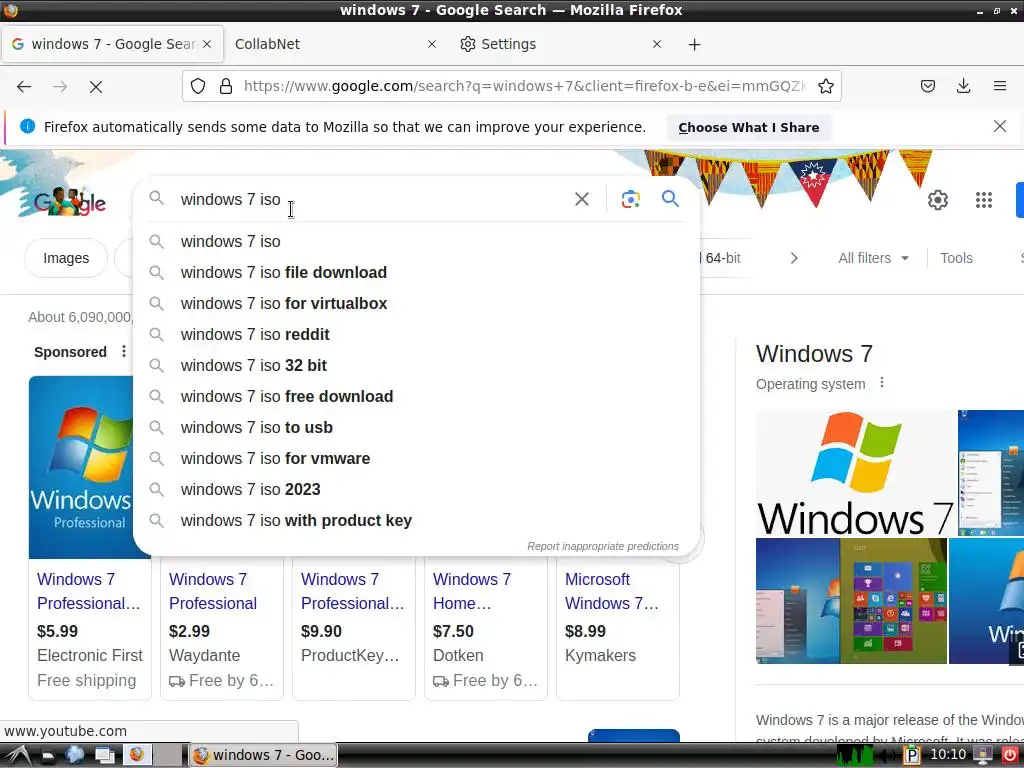Click the Windows 7 knowledge panel title
The image size is (1024, 768).
pyautogui.click(x=814, y=354)
